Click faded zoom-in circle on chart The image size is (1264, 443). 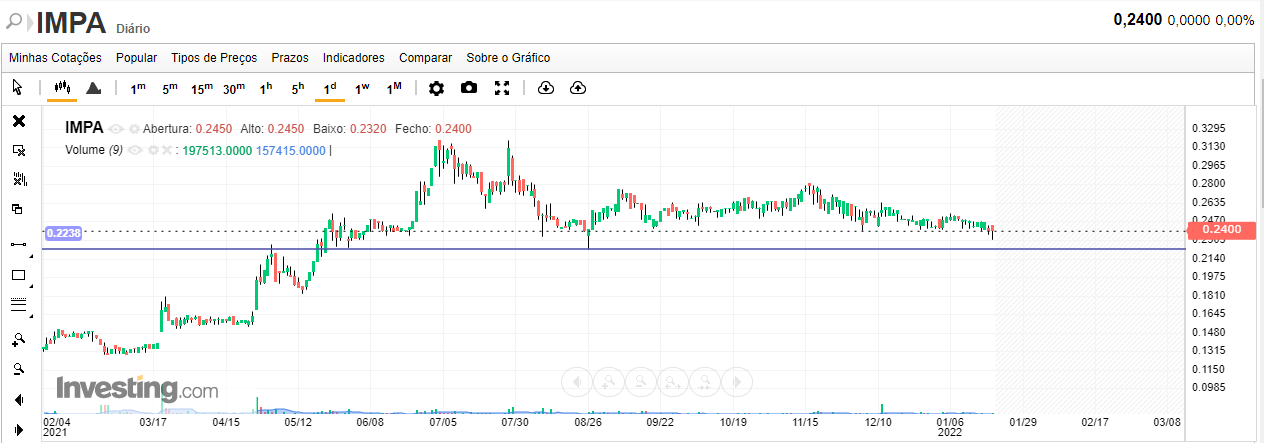[x=607, y=380]
